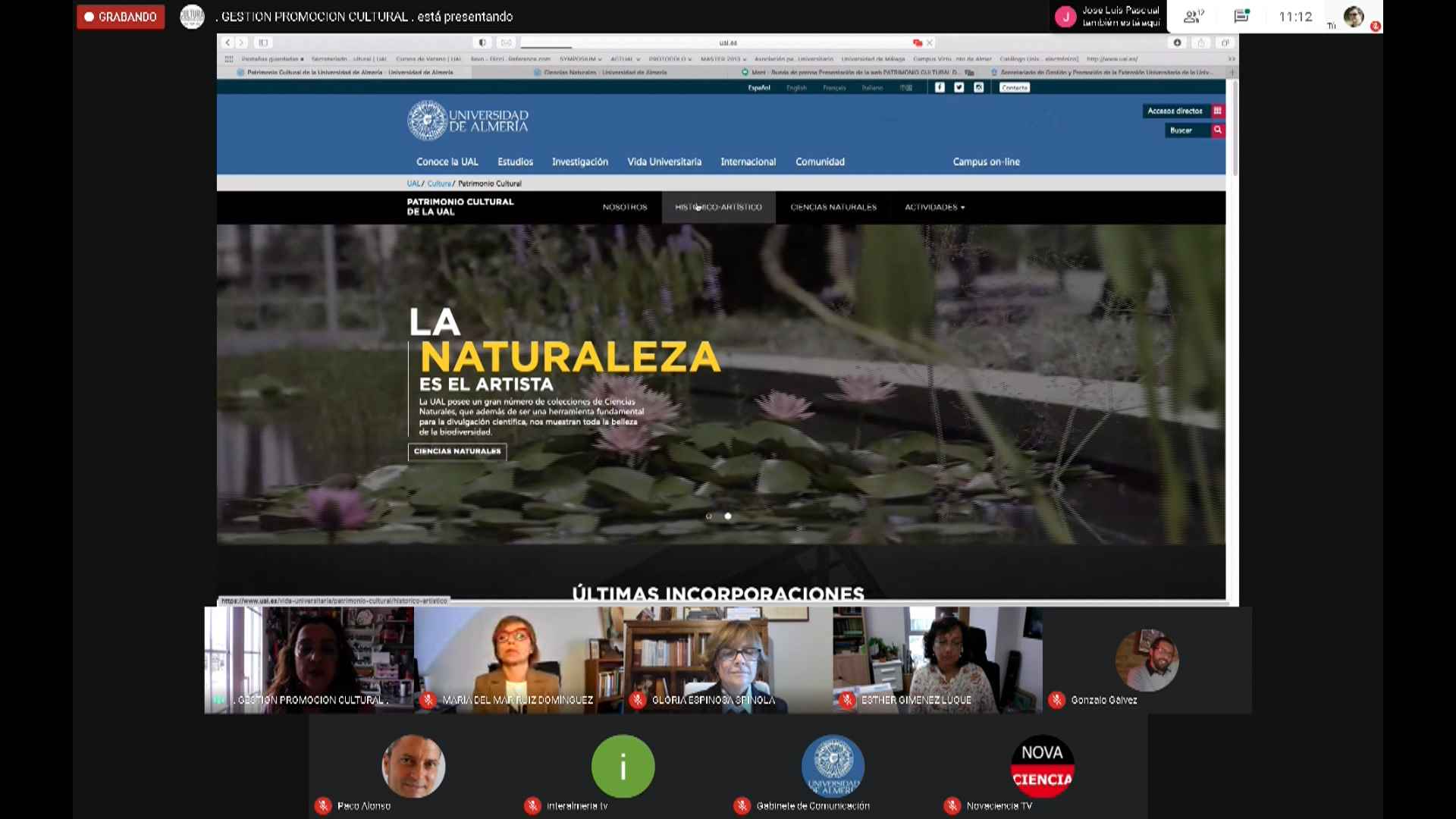Open the meeting chat icon

[1241, 17]
